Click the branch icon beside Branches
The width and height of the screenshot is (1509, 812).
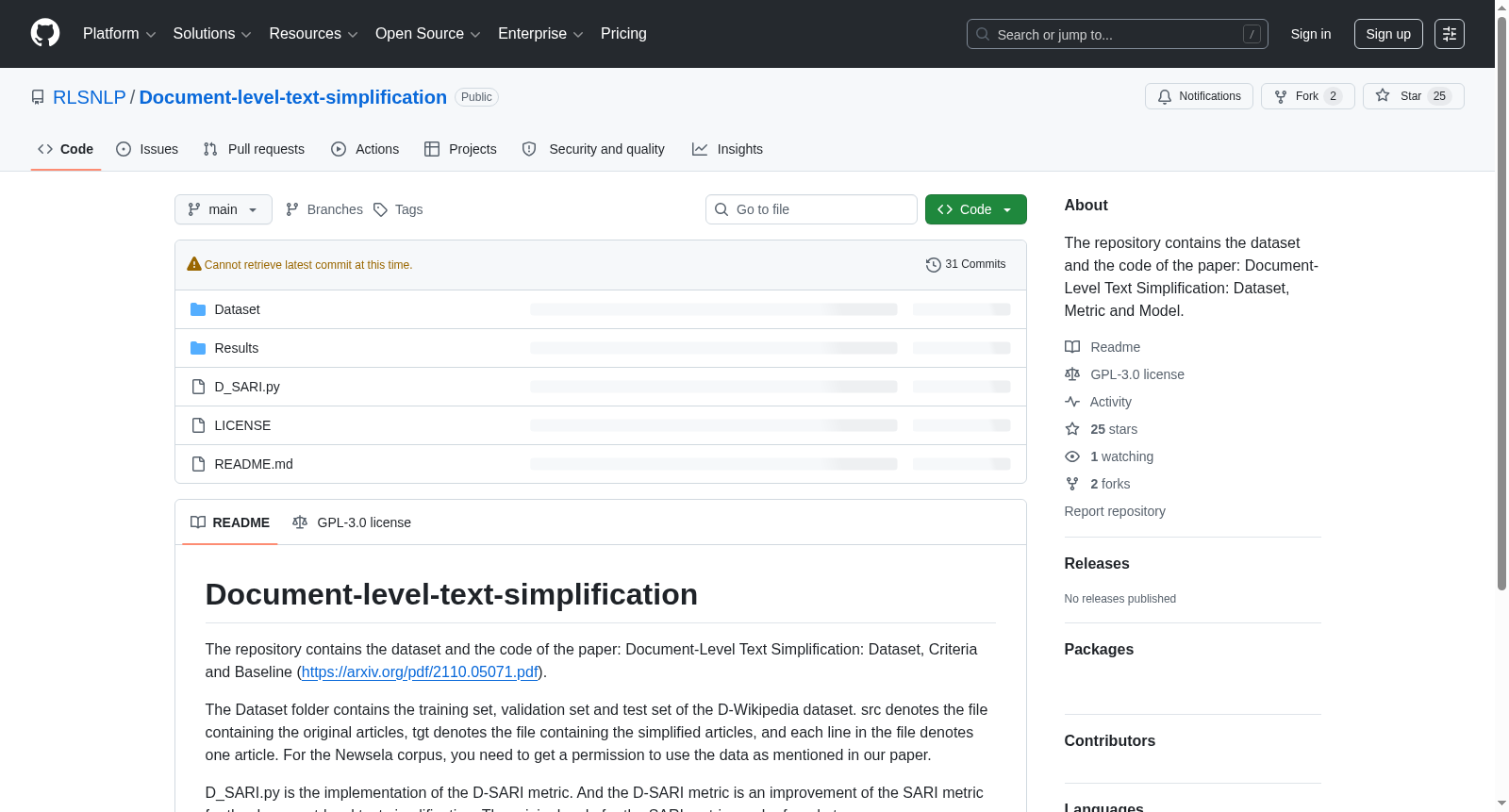tap(292, 209)
